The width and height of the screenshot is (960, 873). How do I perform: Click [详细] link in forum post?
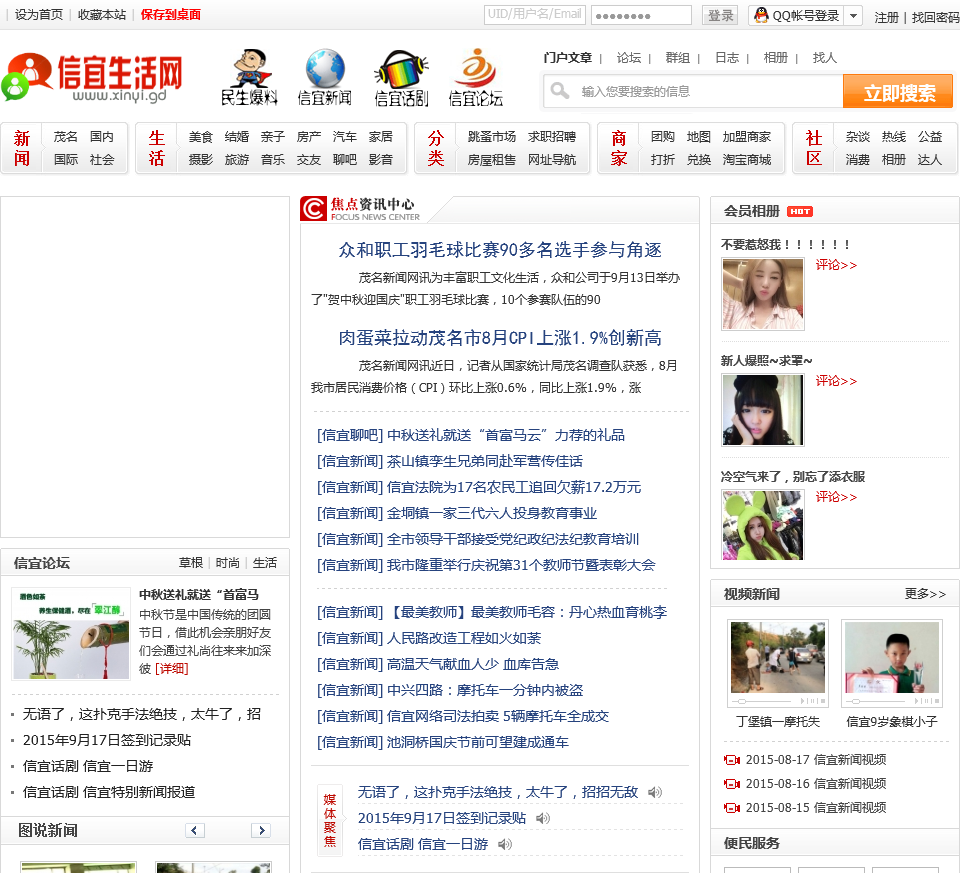tap(171, 669)
